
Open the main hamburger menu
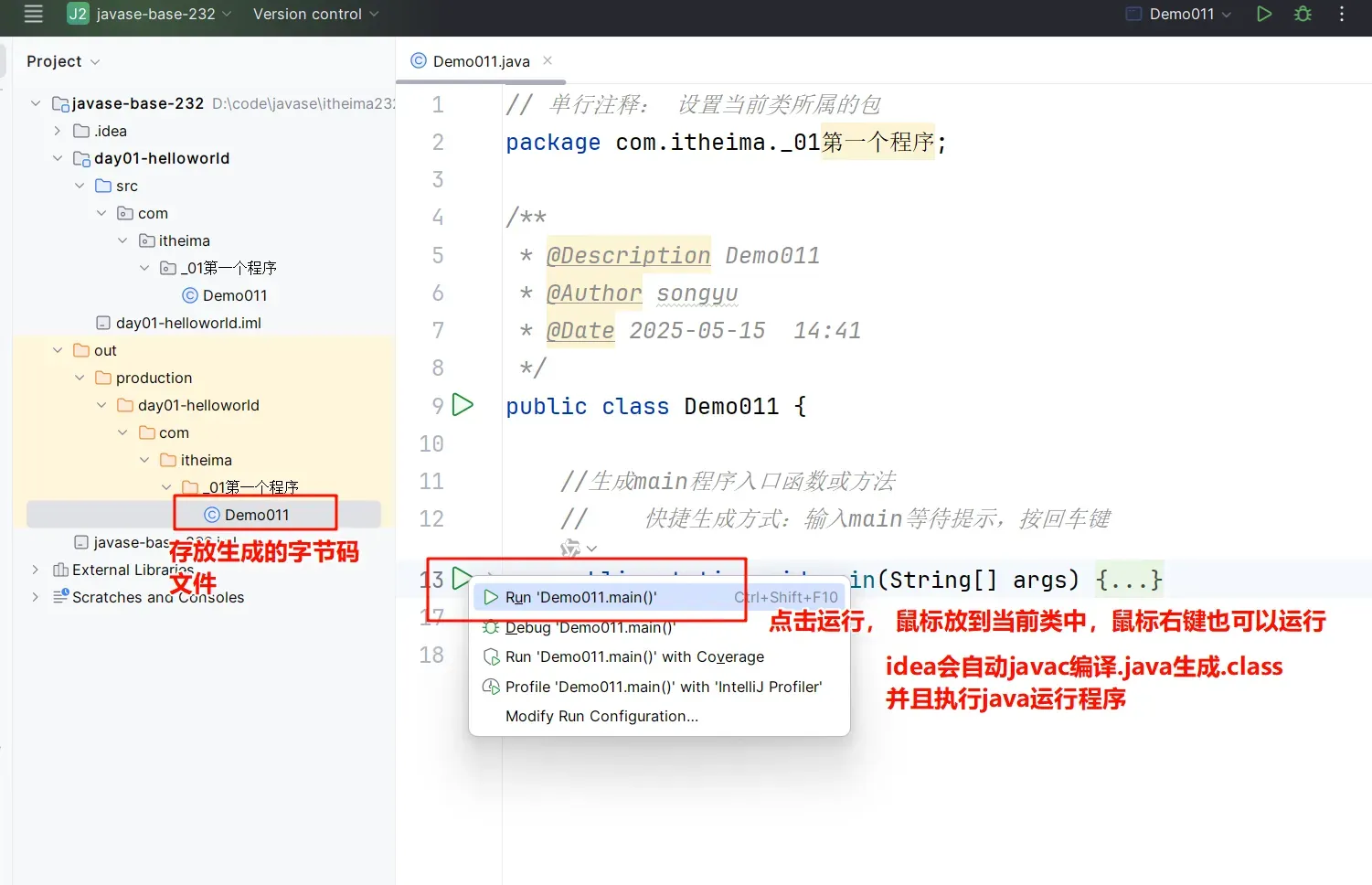(34, 14)
